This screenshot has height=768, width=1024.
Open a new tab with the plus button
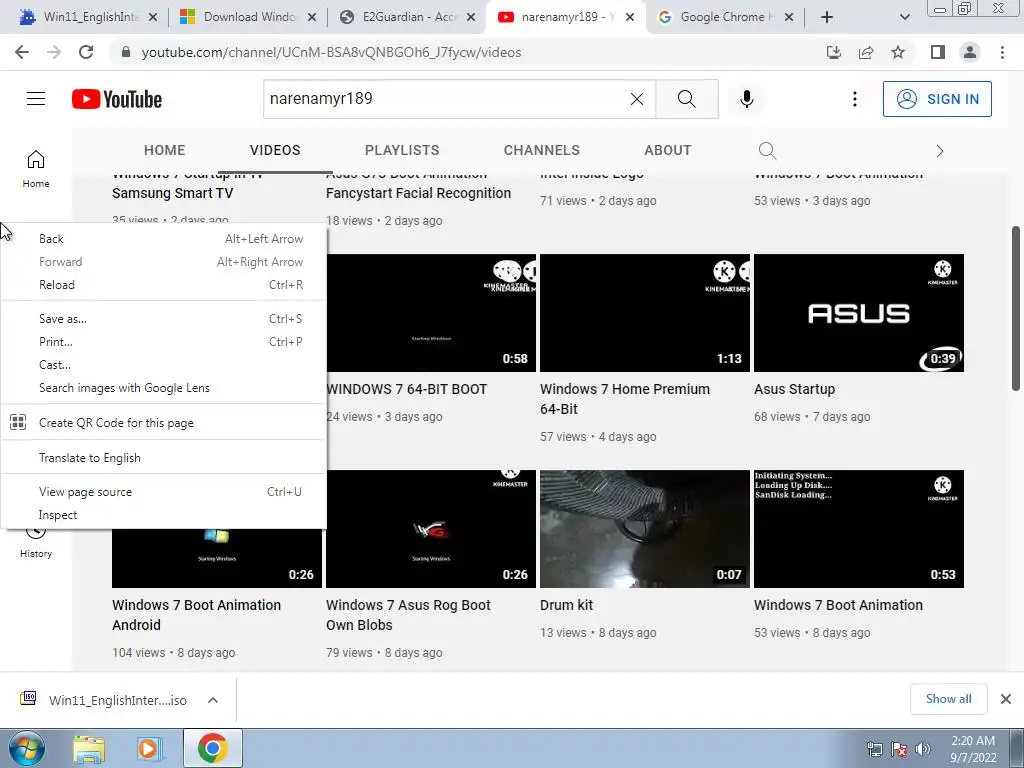[x=827, y=17]
